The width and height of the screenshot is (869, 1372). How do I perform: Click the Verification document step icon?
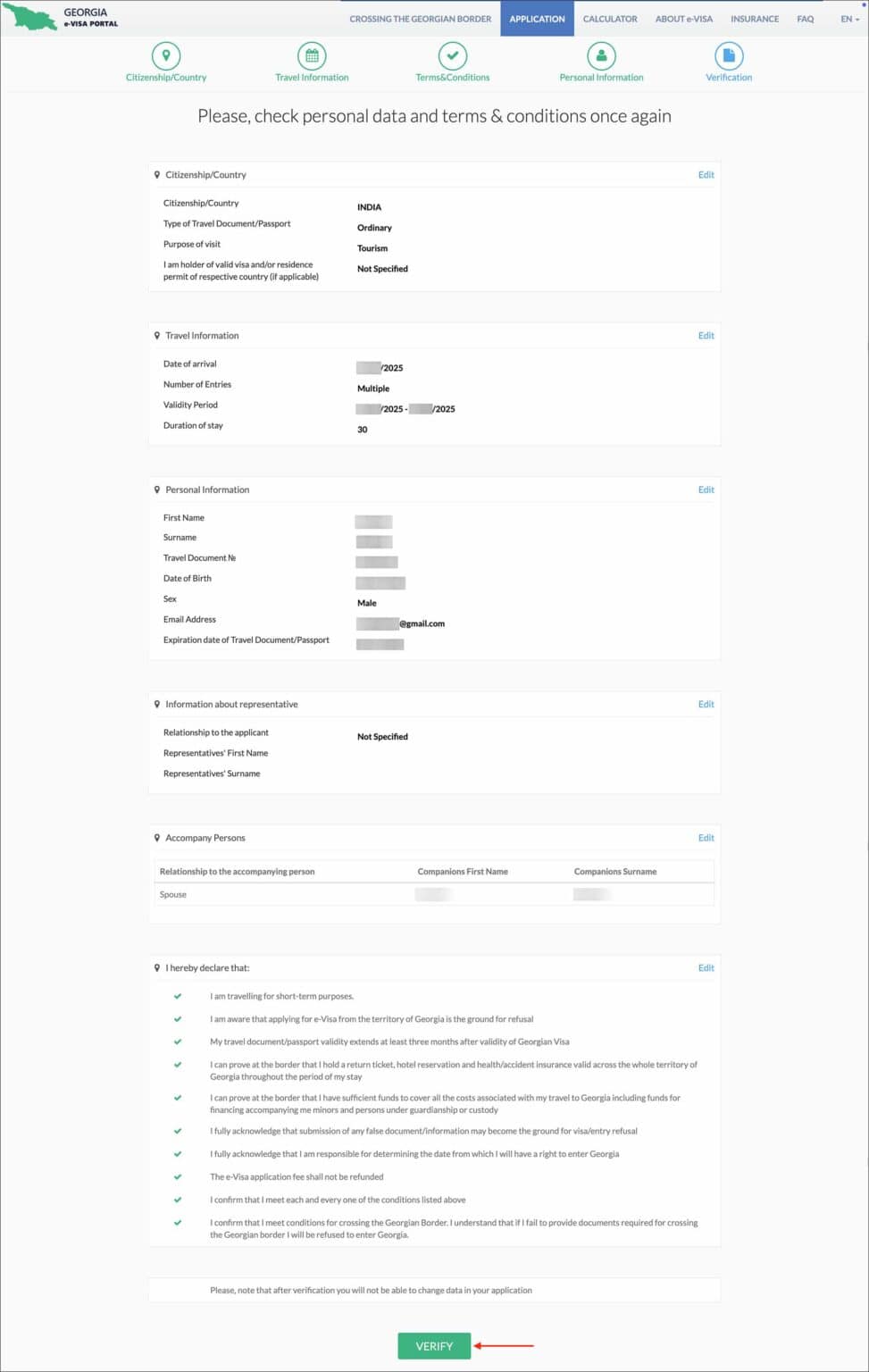click(x=729, y=55)
